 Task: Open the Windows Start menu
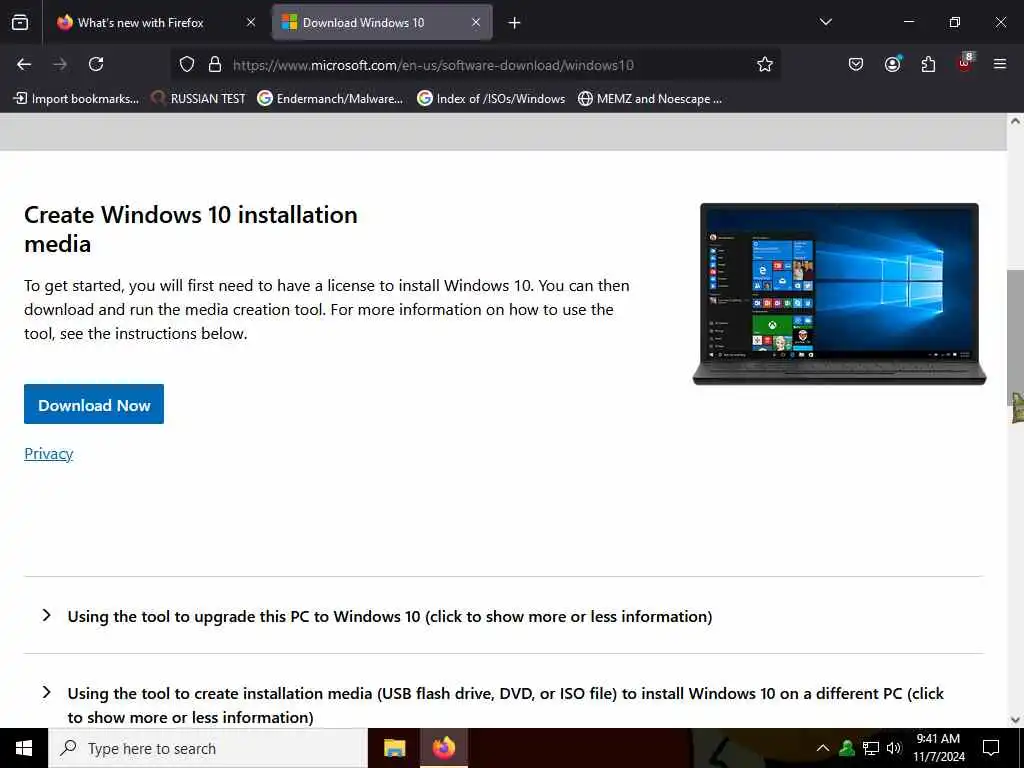[x=24, y=748]
